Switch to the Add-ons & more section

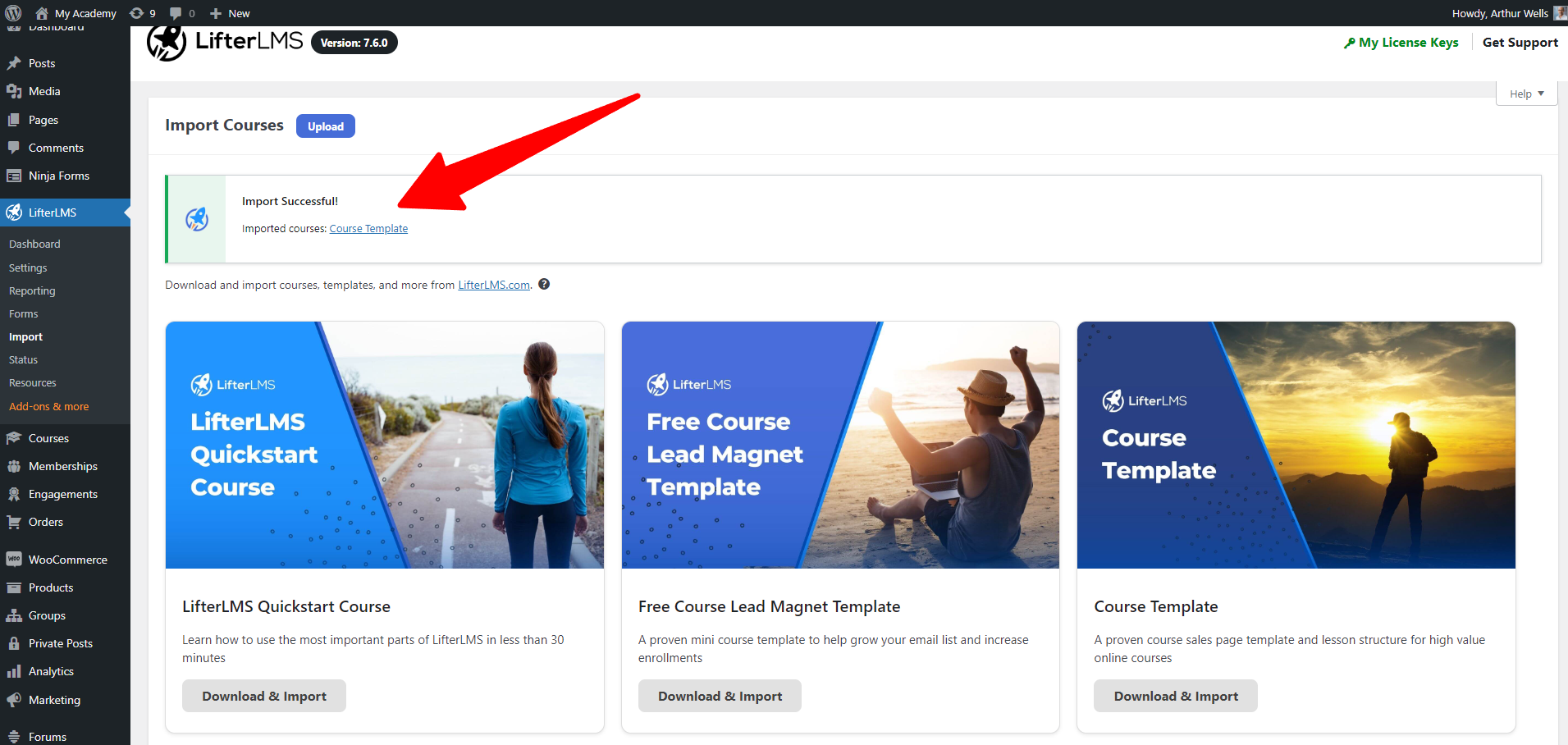point(48,406)
